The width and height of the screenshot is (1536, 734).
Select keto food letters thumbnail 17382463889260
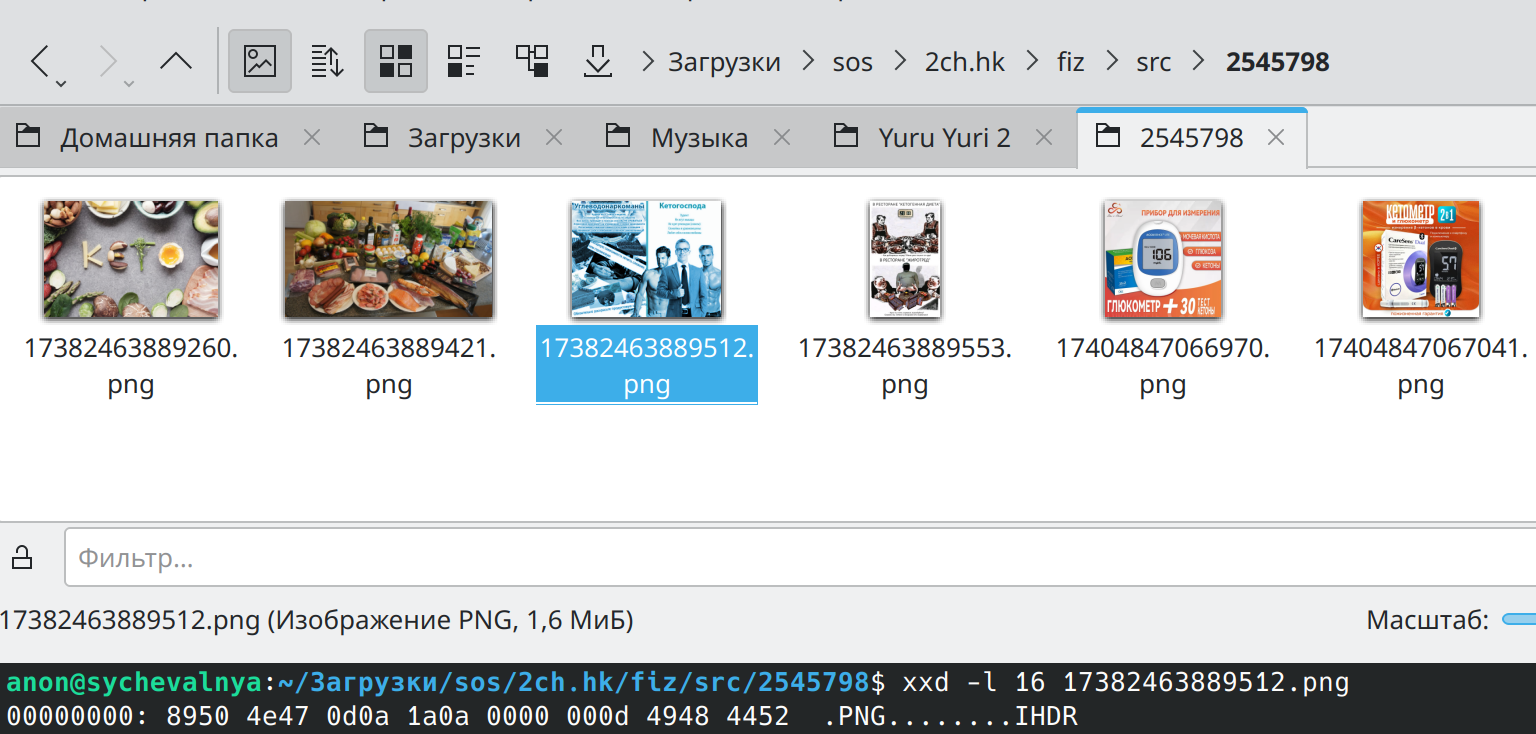click(130, 259)
